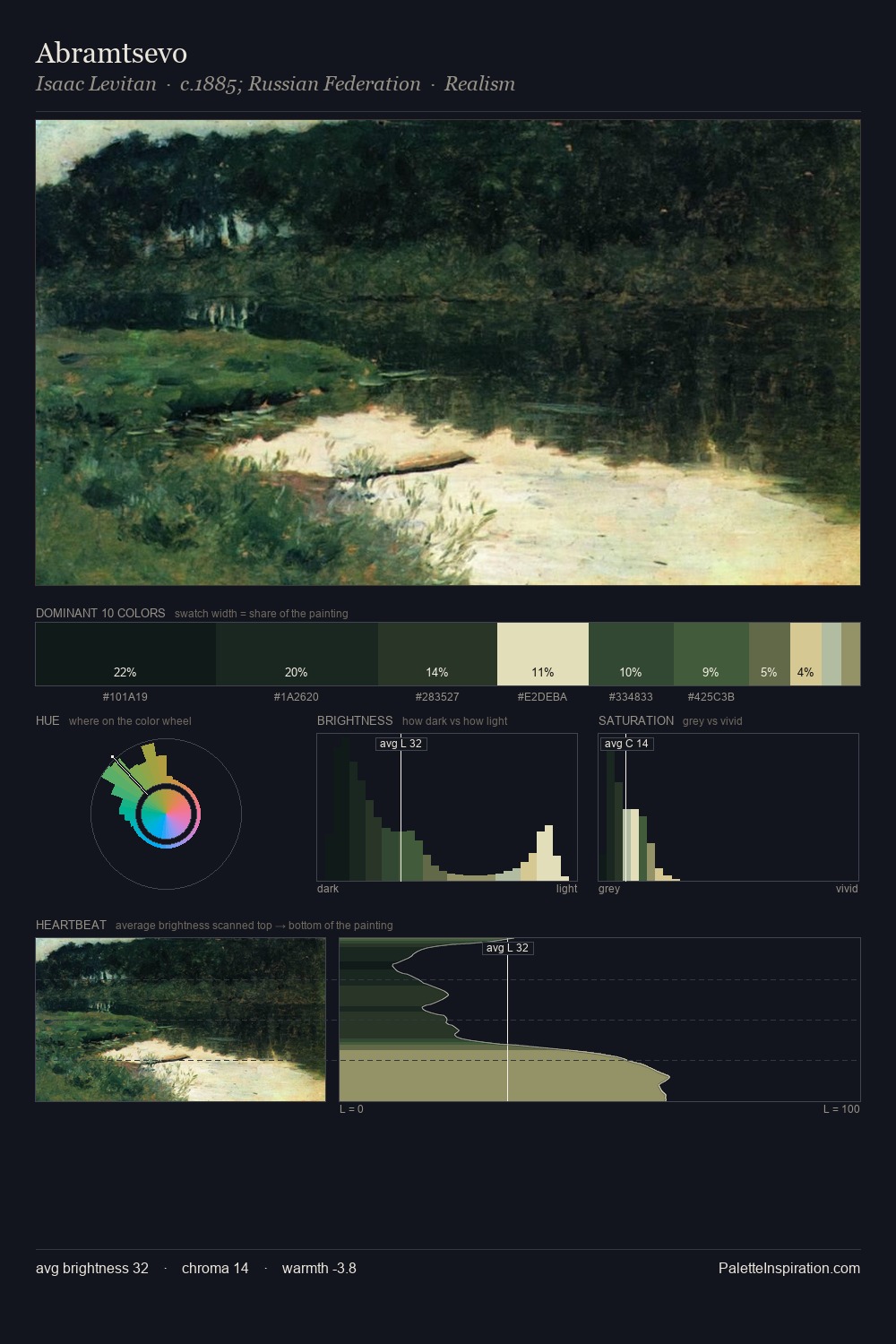Click the 'grey' axis label

point(609,889)
